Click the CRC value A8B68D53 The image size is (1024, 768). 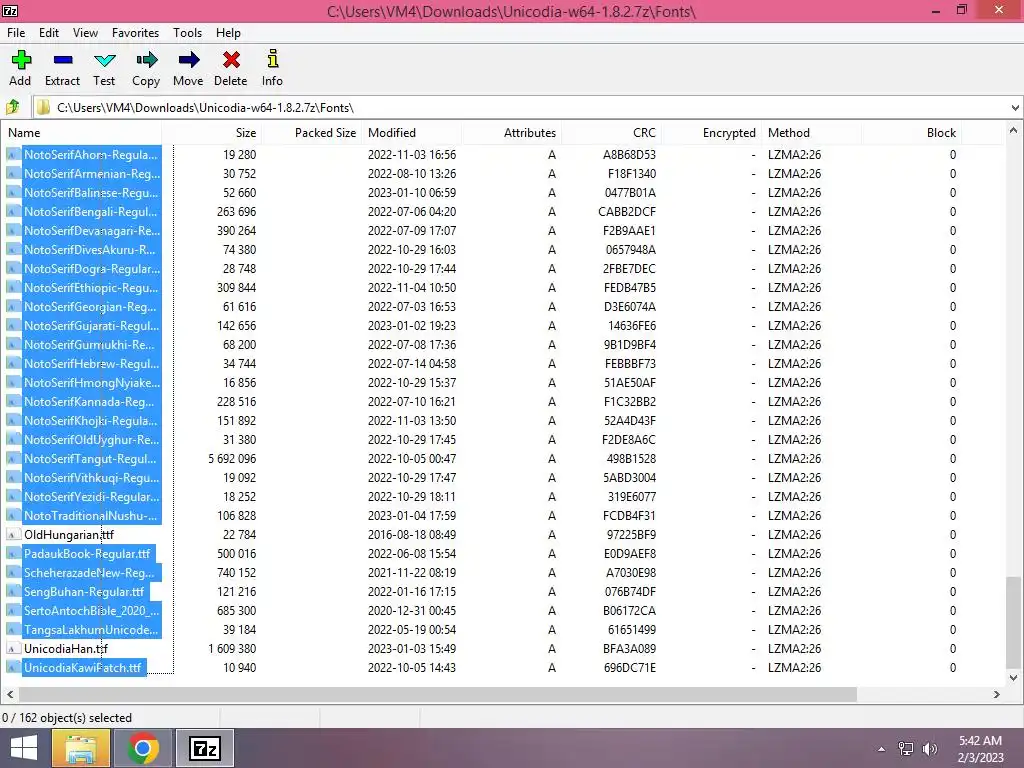pos(629,155)
